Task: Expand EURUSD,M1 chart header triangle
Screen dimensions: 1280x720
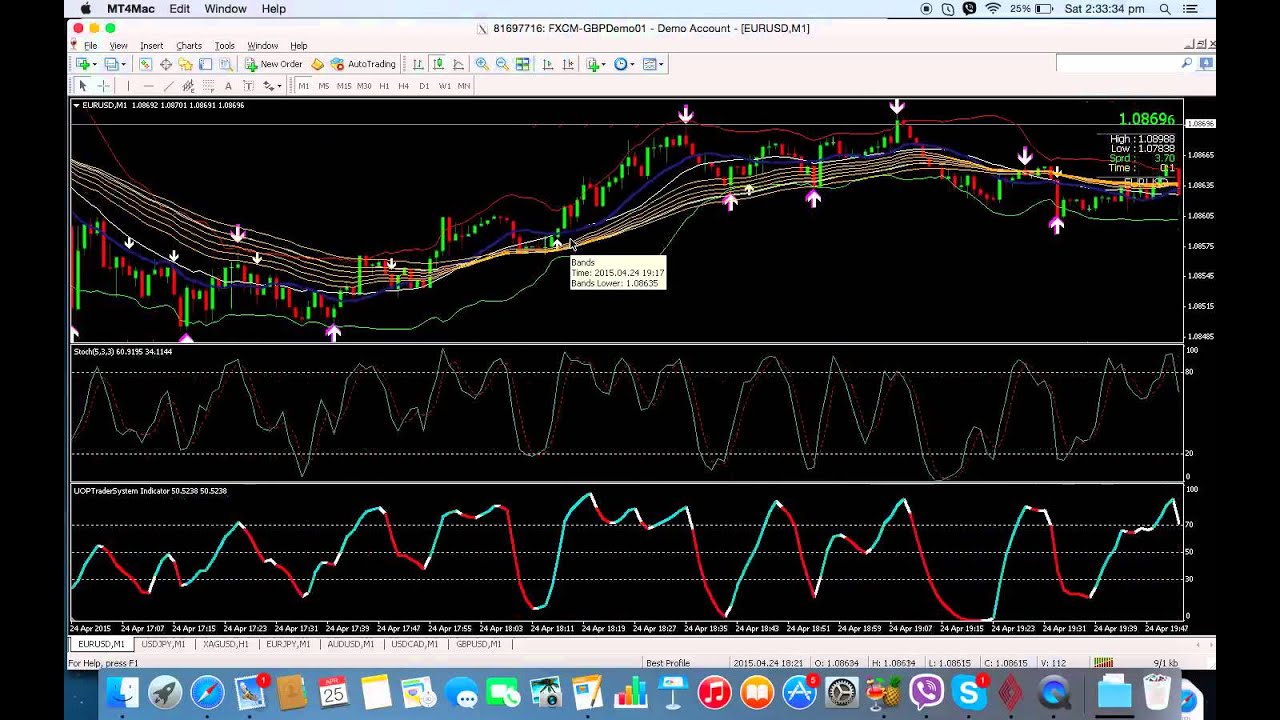Action: pos(76,105)
